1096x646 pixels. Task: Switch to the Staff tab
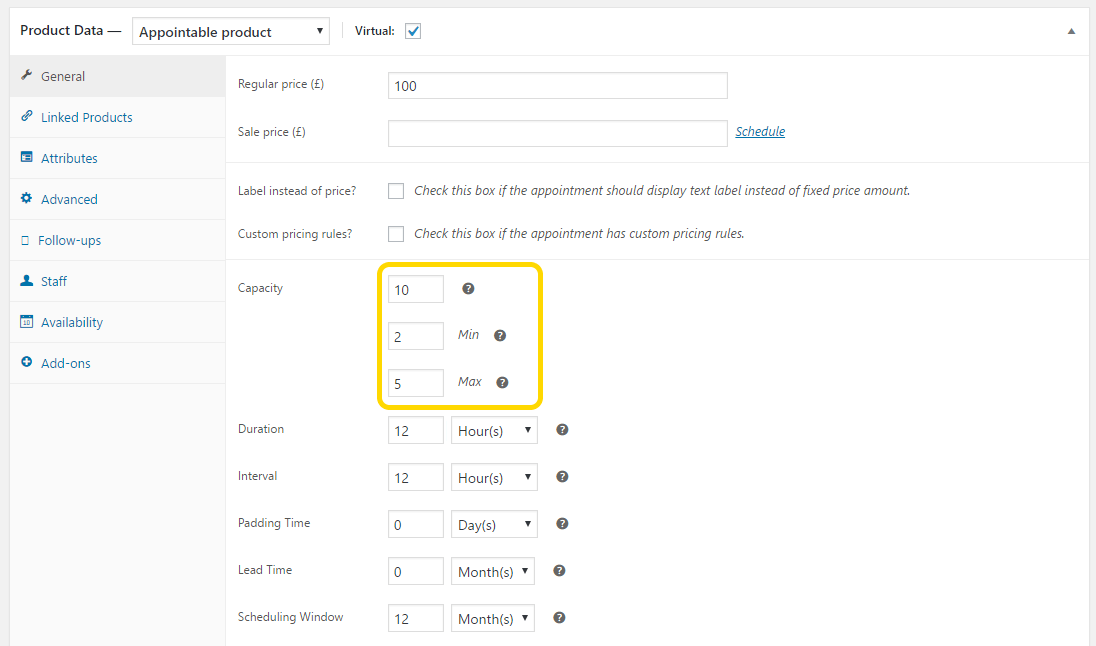117,281
